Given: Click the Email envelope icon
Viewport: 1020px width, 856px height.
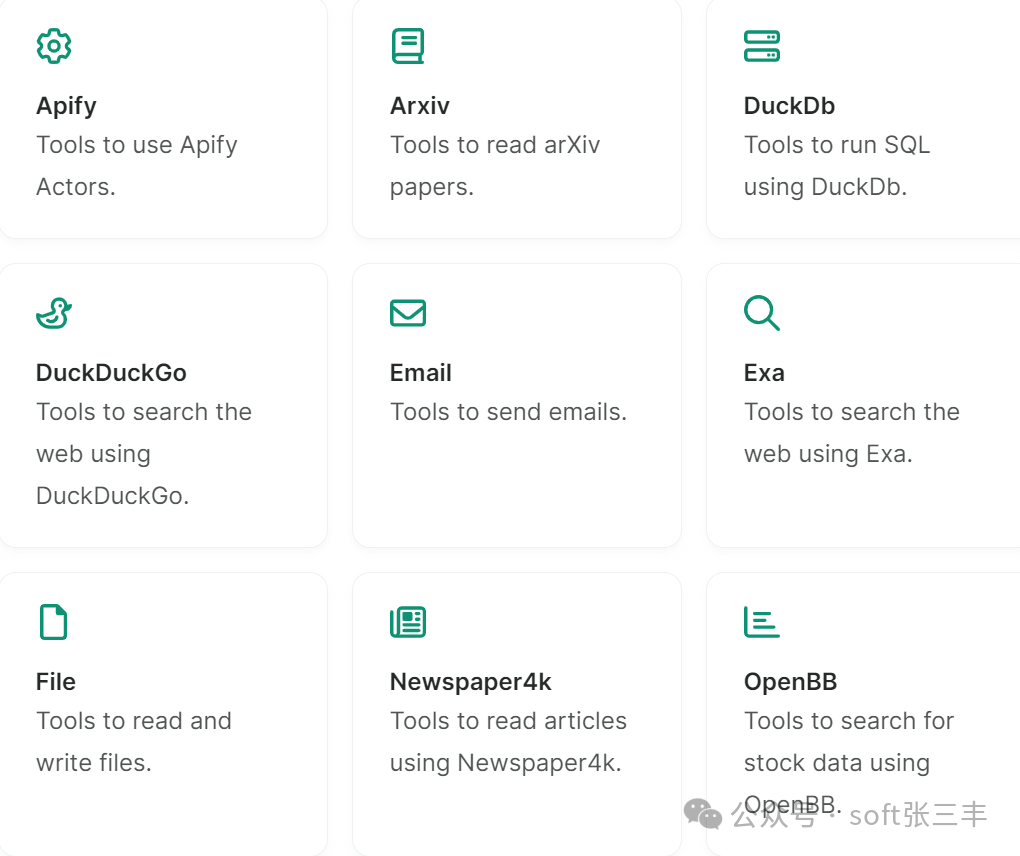Looking at the screenshot, I should tap(408, 313).
